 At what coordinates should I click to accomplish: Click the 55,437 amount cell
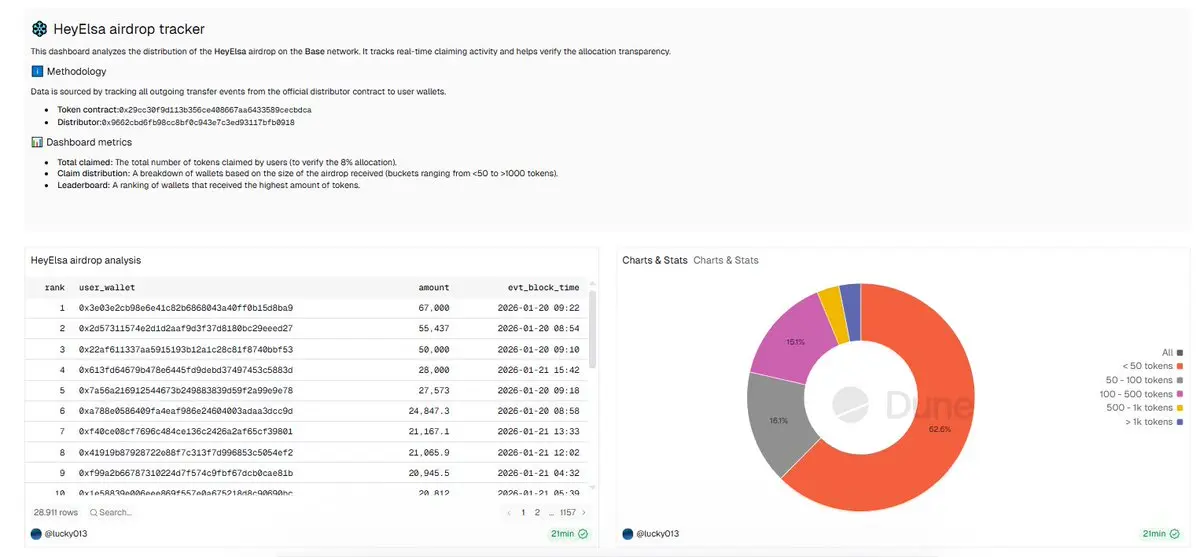tap(434, 328)
